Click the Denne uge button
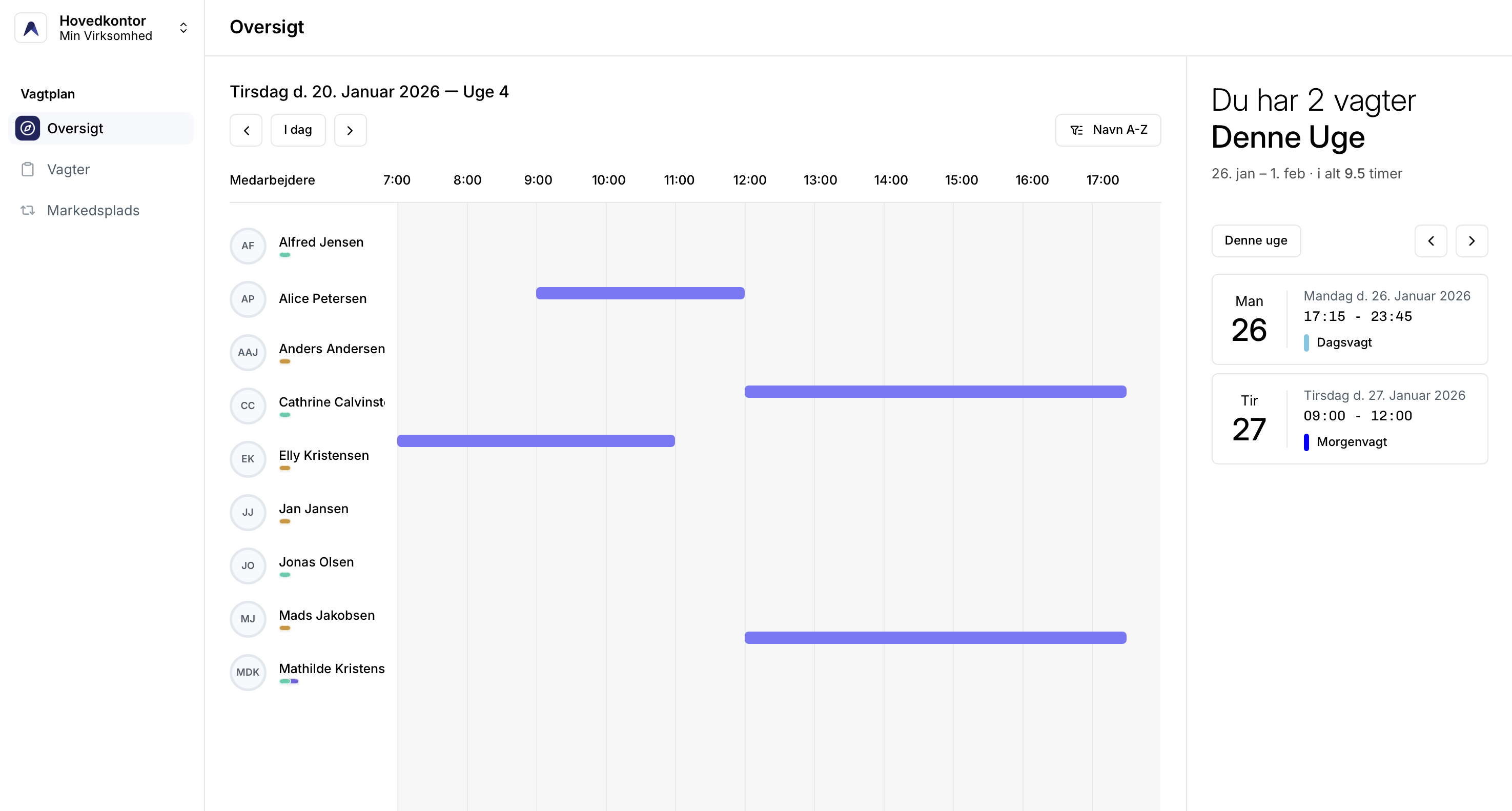Image resolution: width=1512 pixels, height=811 pixels. click(x=1256, y=240)
